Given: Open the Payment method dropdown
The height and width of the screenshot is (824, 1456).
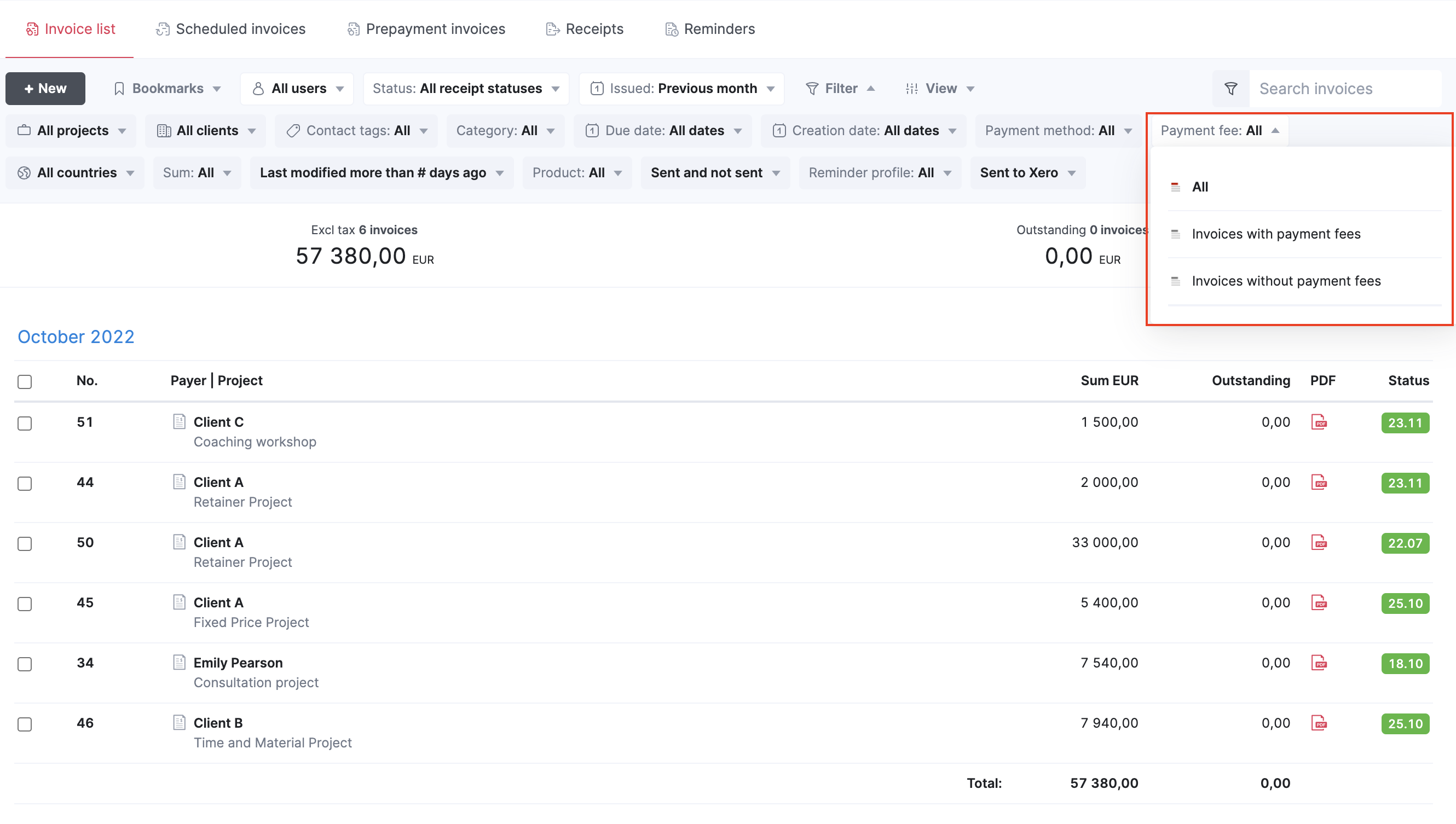Looking at the screenshot, I should point(1058,131).
